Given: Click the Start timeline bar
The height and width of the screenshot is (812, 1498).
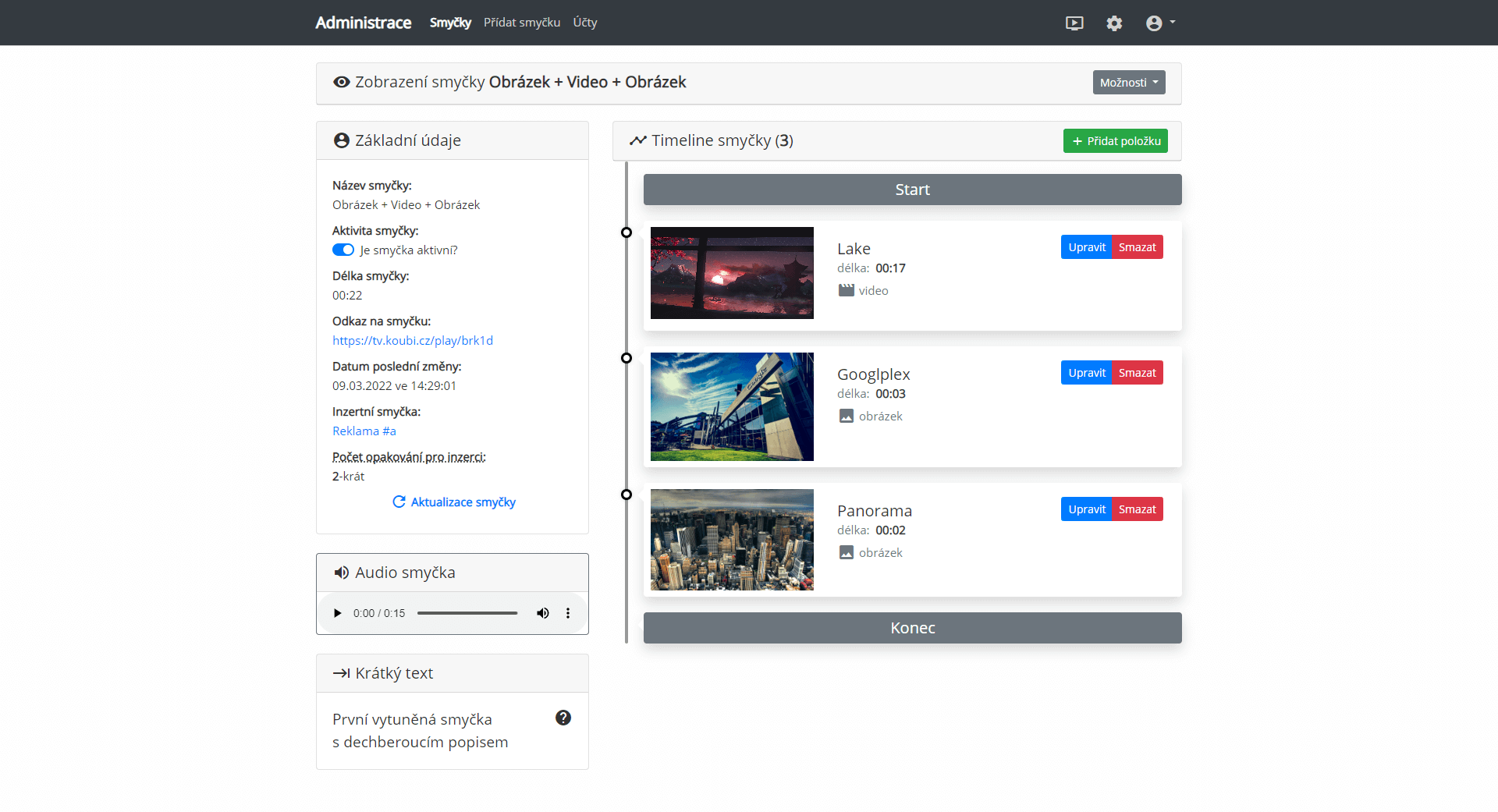Looking at the screenshot, I should (x=912, y=190).
